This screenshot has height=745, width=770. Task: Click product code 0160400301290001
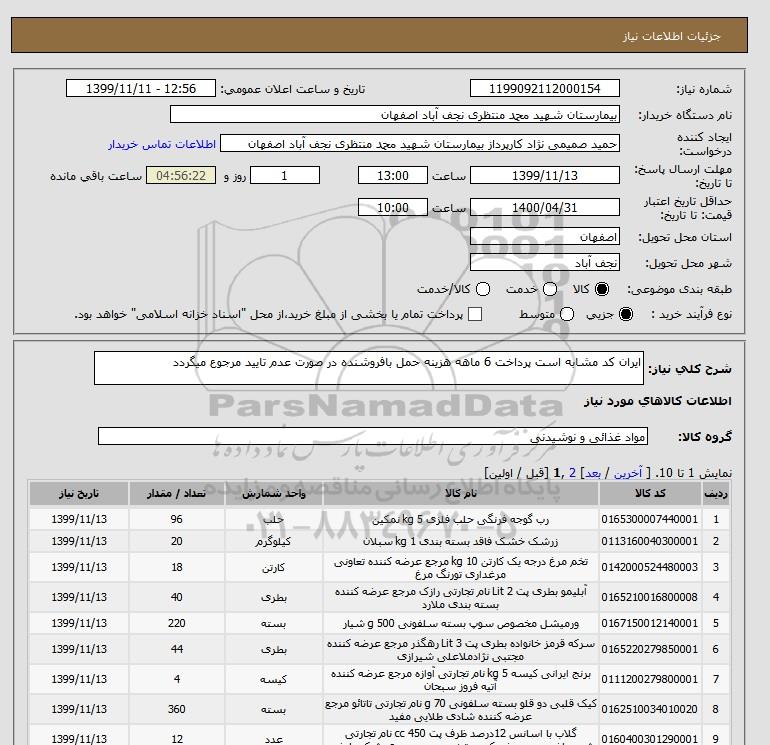click(x=650, y=738)
